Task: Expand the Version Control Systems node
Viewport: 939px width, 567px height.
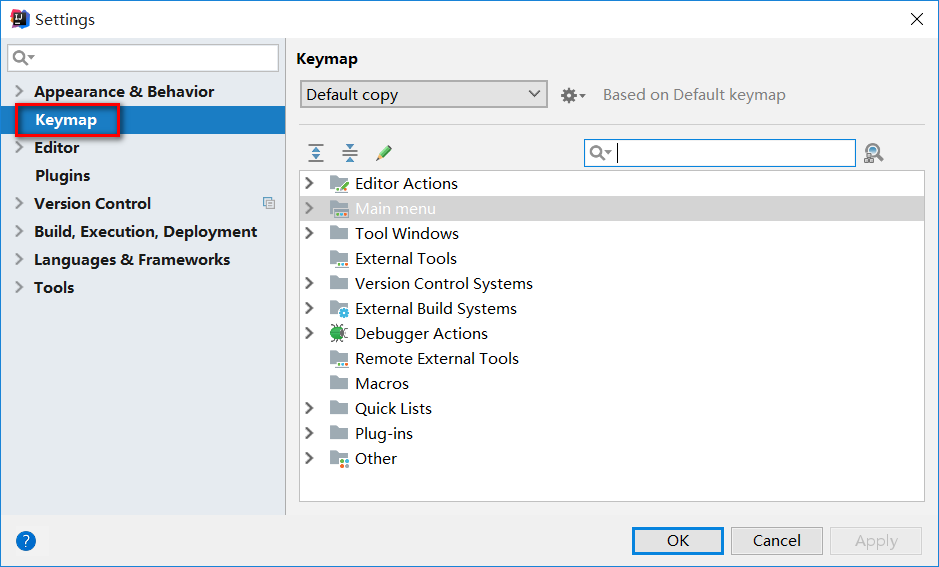Action: 310,283
